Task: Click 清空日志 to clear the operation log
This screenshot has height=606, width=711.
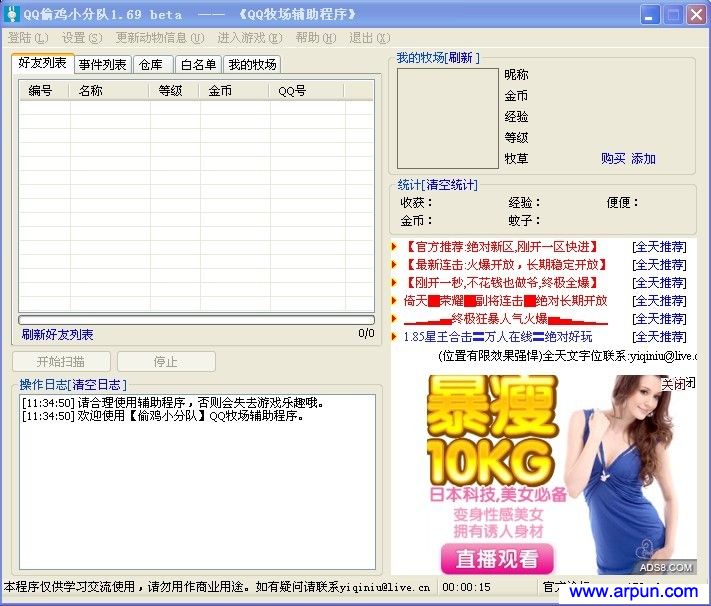Action: 97,385
